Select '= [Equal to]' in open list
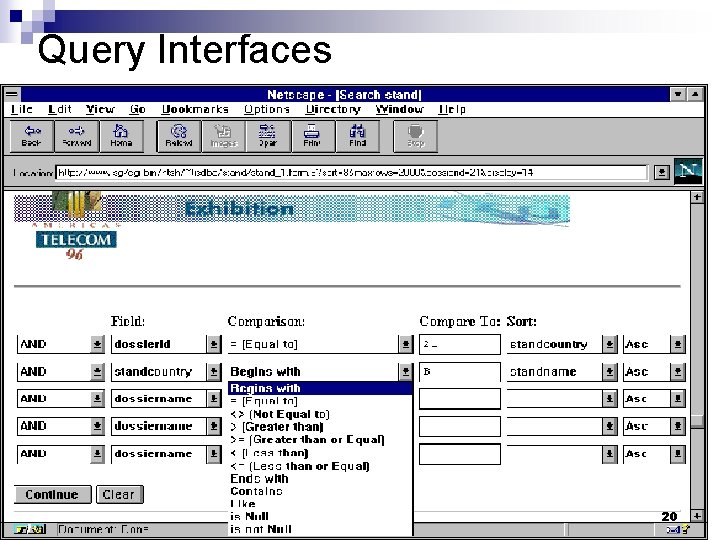The image size is (720, 540). [x=320, y=401]
